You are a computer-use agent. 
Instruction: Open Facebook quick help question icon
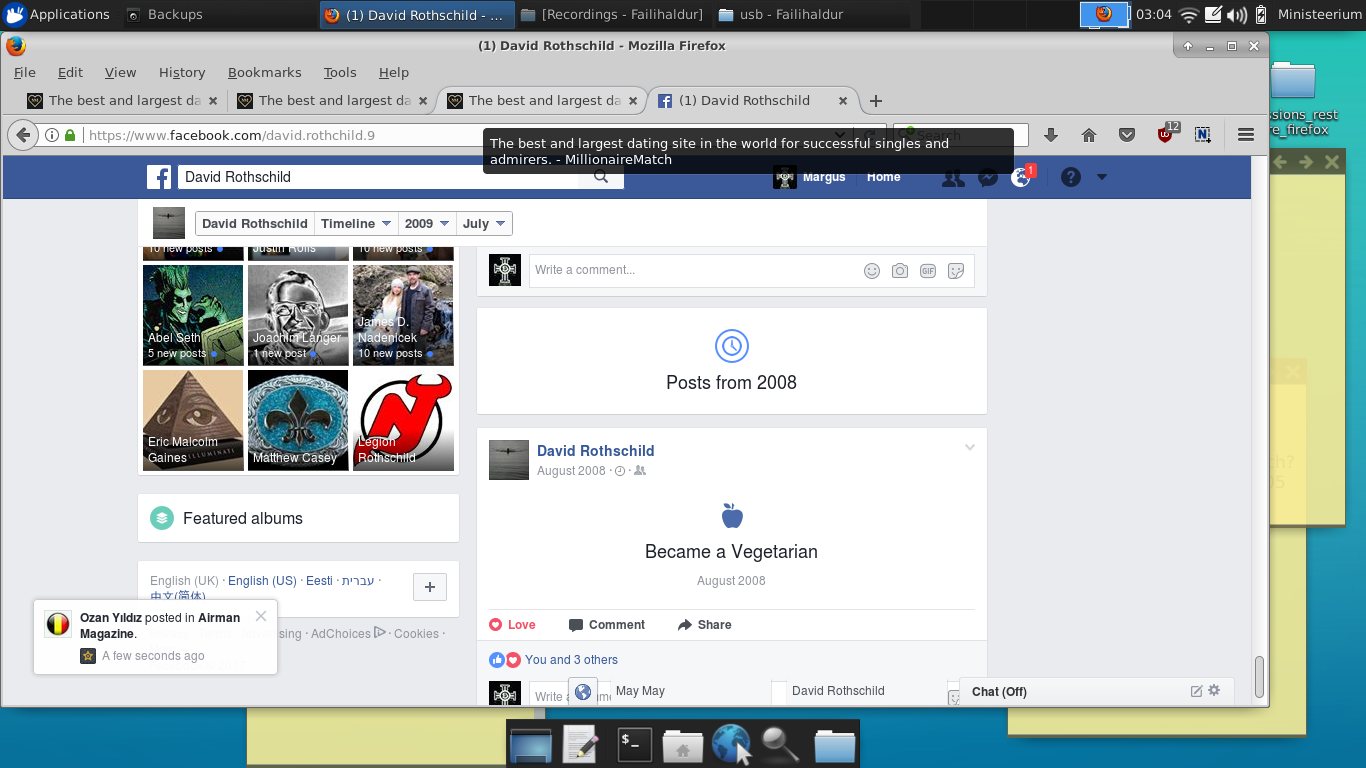point(1071,177)
